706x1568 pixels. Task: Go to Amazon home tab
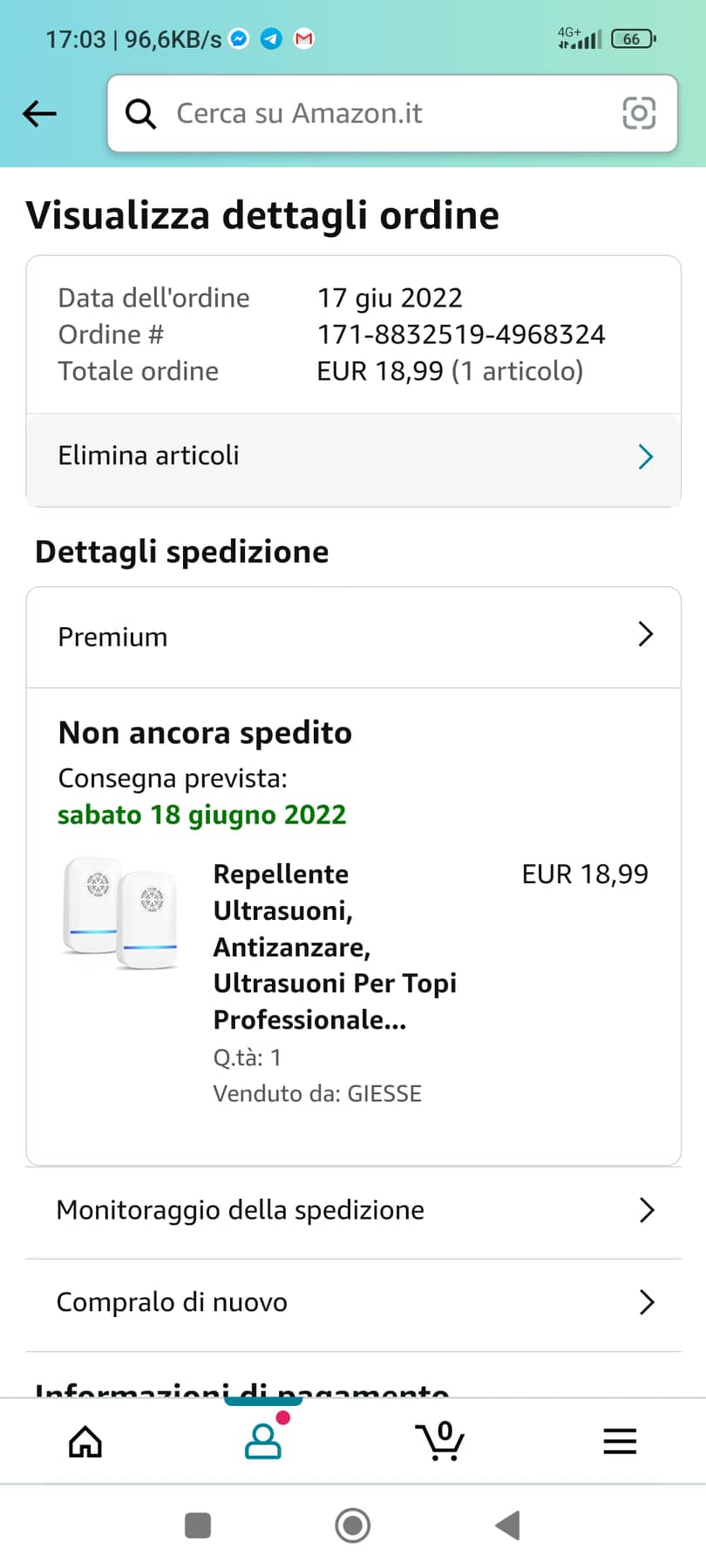[x=85, y=1442]
